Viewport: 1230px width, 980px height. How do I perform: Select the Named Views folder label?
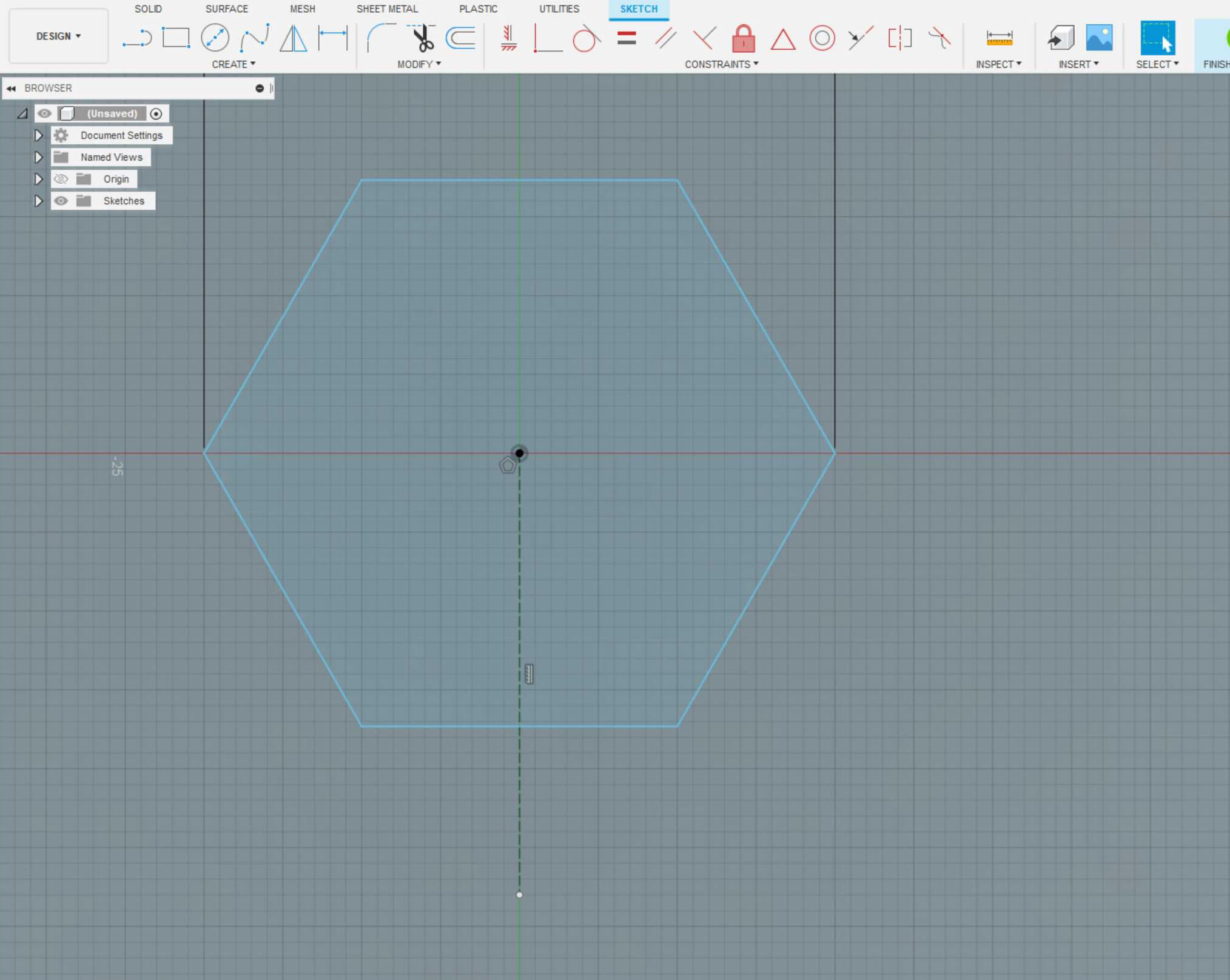[112, 157]
